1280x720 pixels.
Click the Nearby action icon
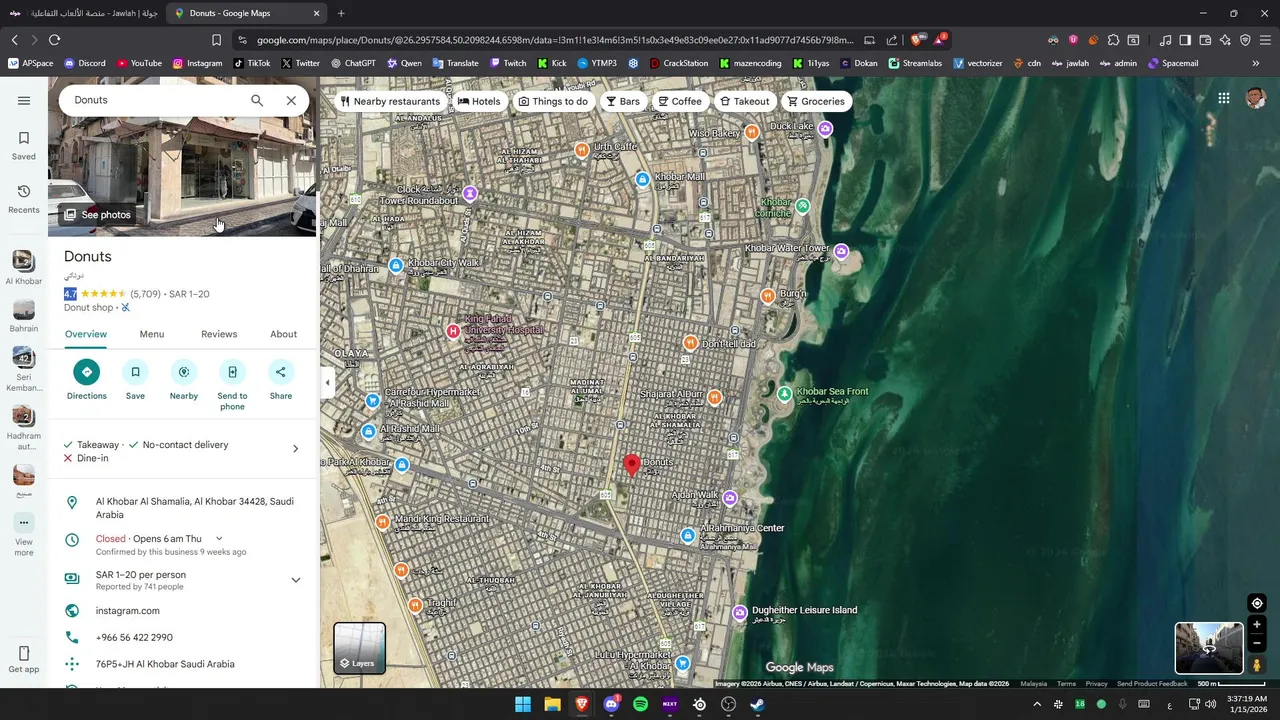[184, 372]
